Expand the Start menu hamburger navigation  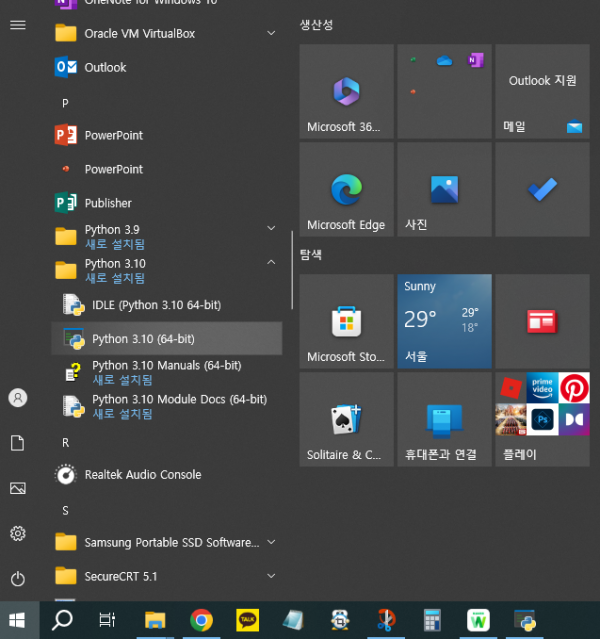(18, 25)
